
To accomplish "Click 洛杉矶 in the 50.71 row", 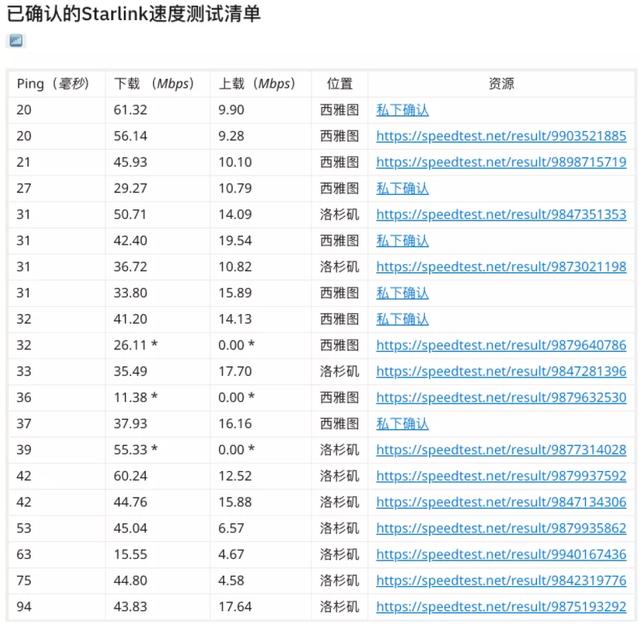I will (339, 215).
